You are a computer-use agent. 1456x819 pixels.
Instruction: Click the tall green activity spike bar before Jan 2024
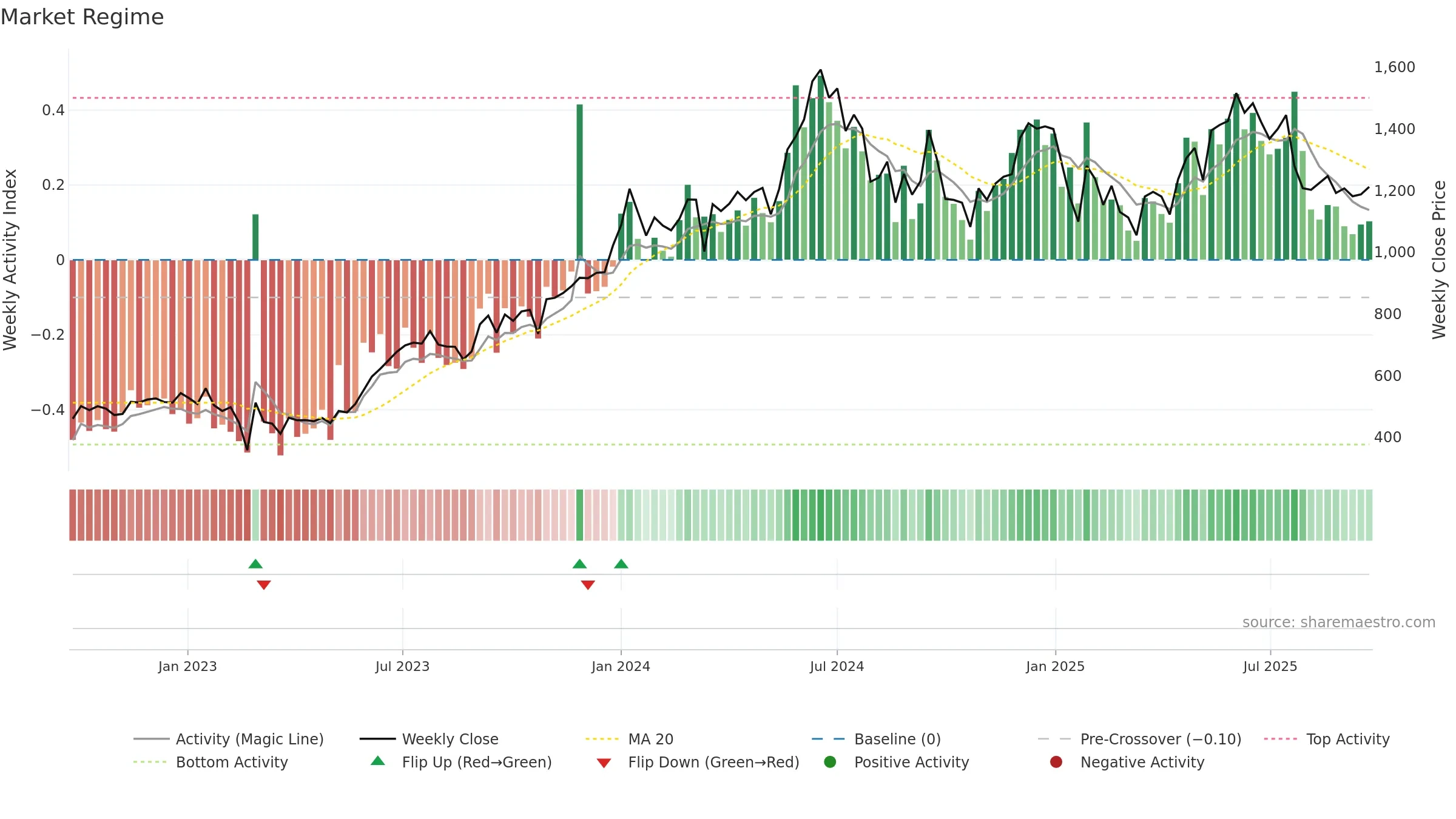coord(580,182)
